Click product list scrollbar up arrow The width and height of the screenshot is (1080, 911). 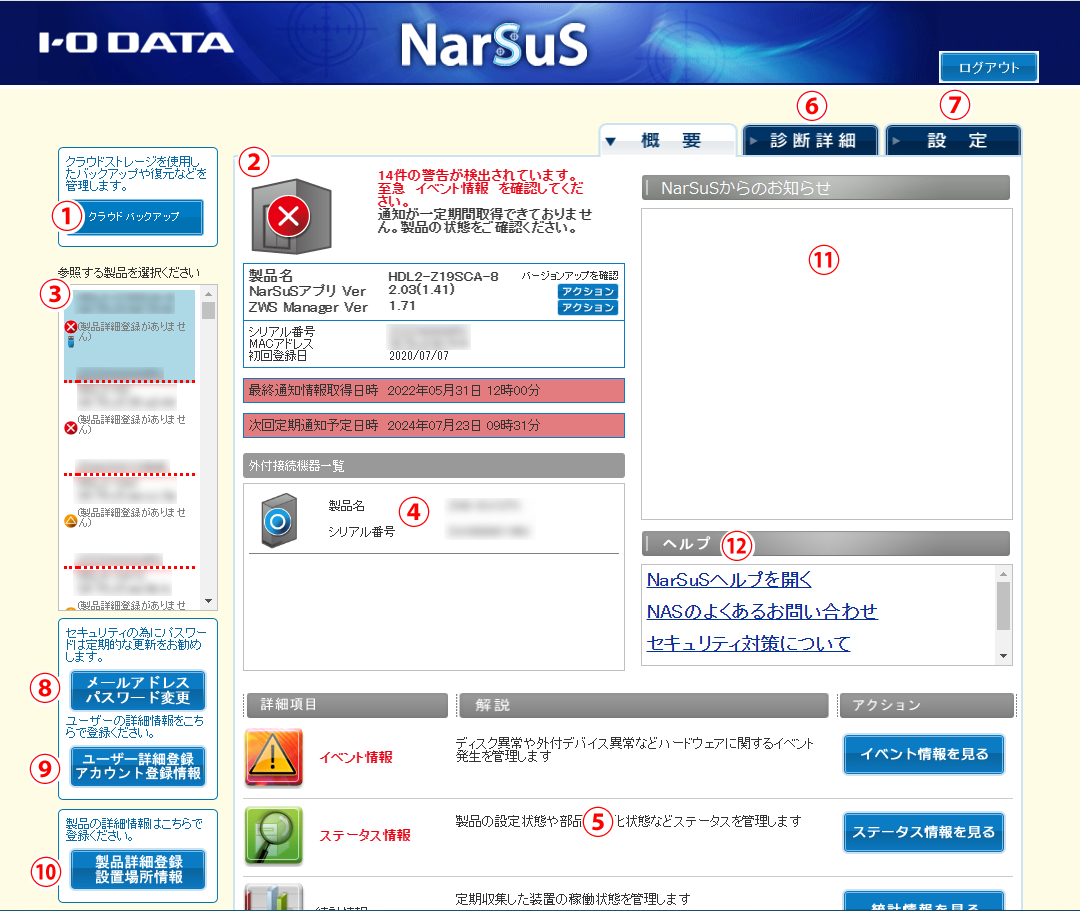pyautogui.click(x=209, y=294)
